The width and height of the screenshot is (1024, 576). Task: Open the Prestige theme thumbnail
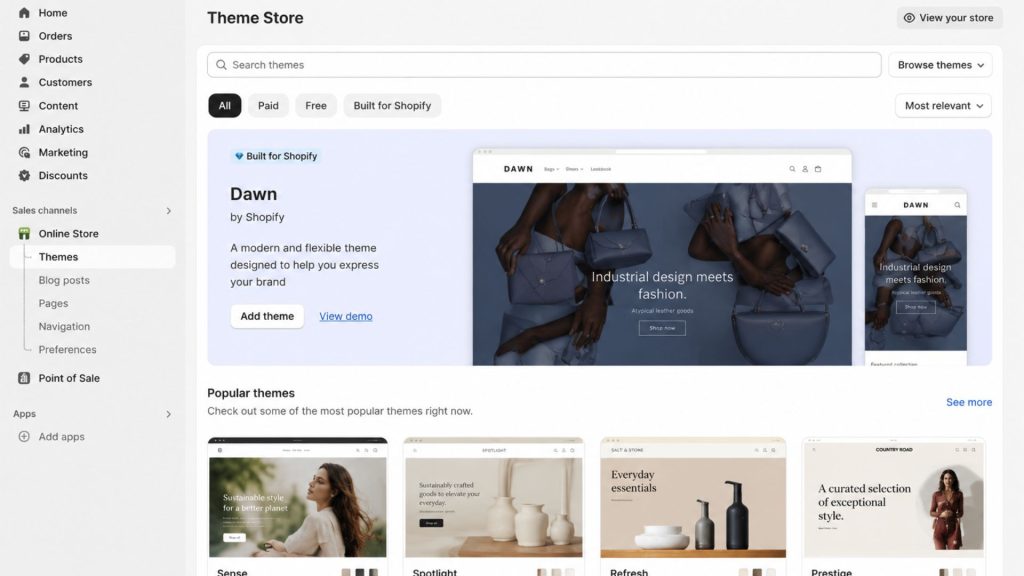[x=893, y=498]
